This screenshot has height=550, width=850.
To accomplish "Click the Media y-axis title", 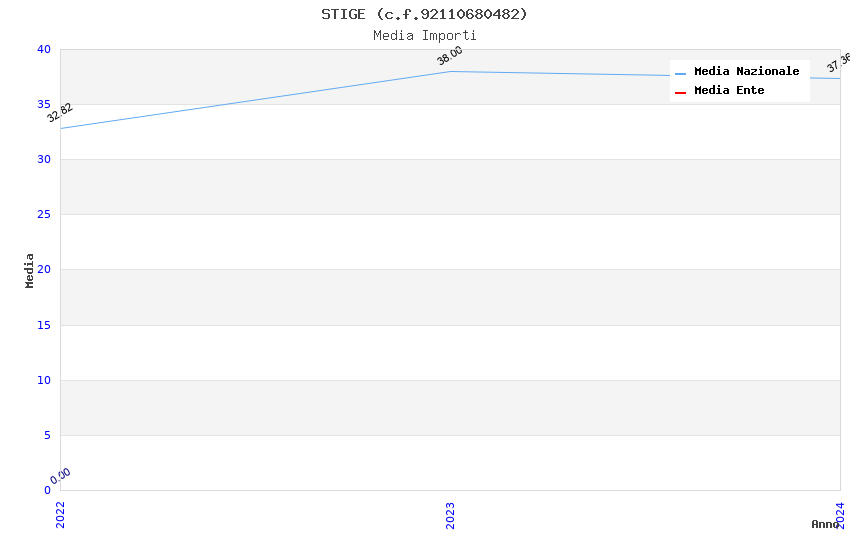I will 30,270.
